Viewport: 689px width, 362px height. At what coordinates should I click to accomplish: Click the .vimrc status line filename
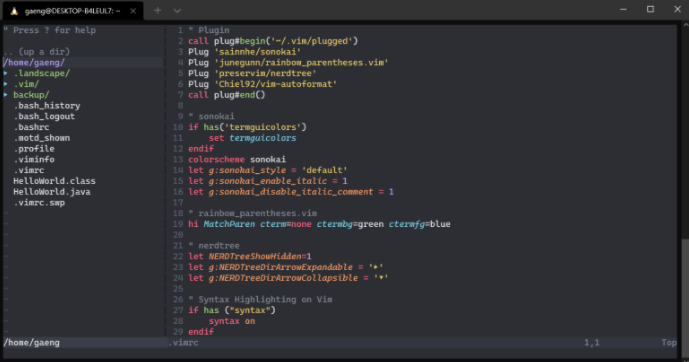[184, 343]
